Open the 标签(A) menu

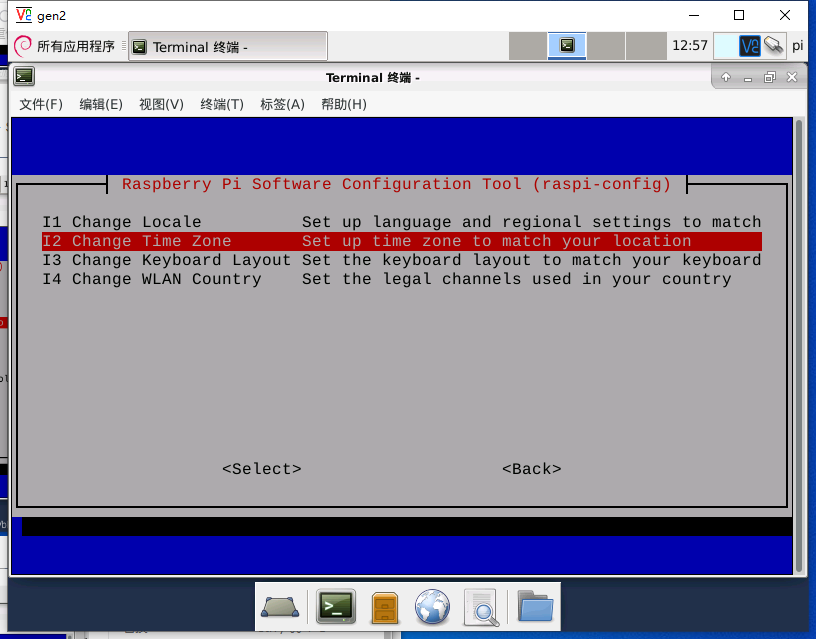282,105
